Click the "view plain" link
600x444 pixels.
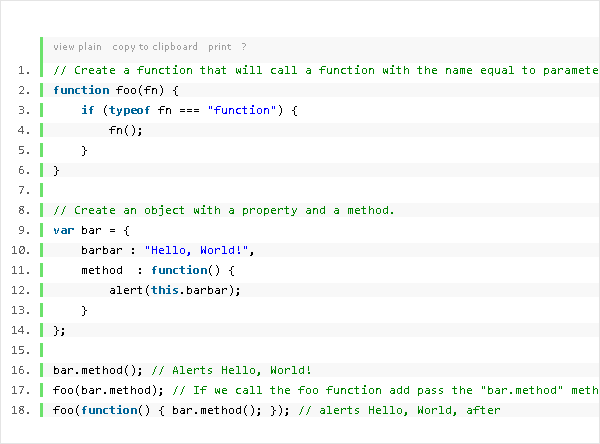(x=77, y=47)
